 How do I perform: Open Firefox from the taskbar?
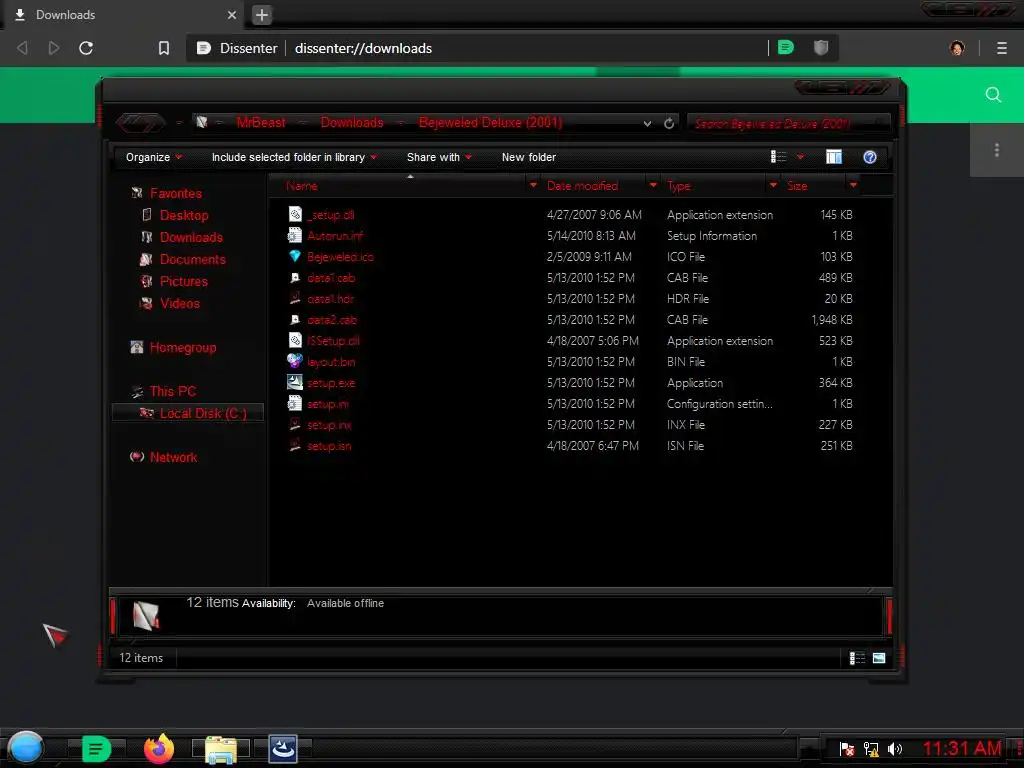[159, 749]
